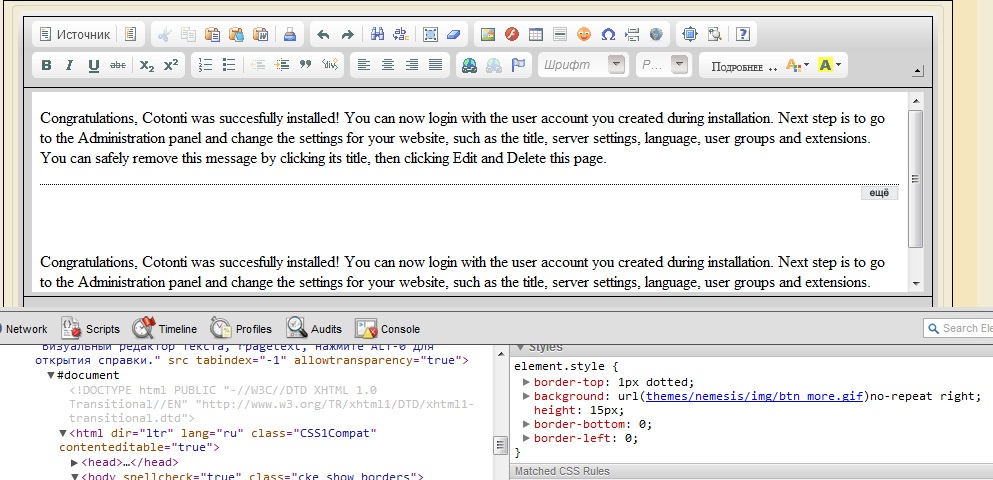The height and width of the screenshot is (480, 993).
Task: Redo the last action
Action: point(347,34)
